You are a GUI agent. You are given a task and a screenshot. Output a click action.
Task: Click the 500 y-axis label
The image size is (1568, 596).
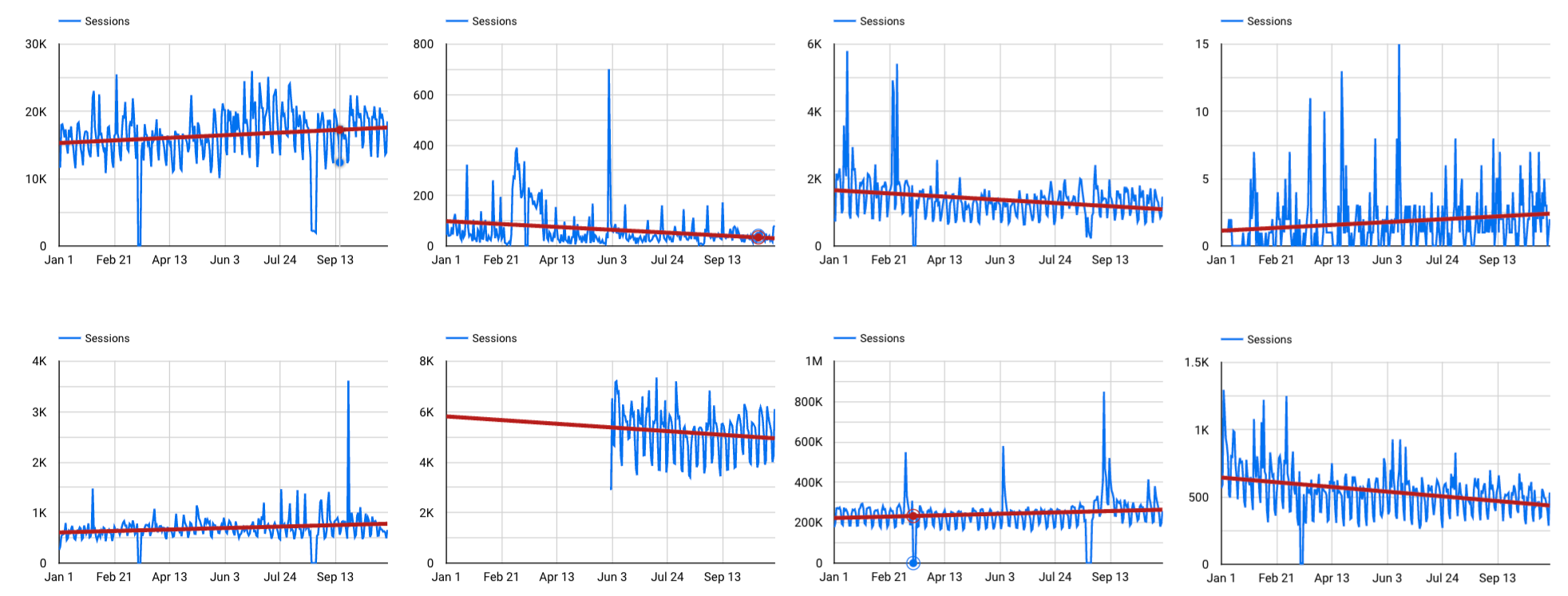coord(1199,497)
